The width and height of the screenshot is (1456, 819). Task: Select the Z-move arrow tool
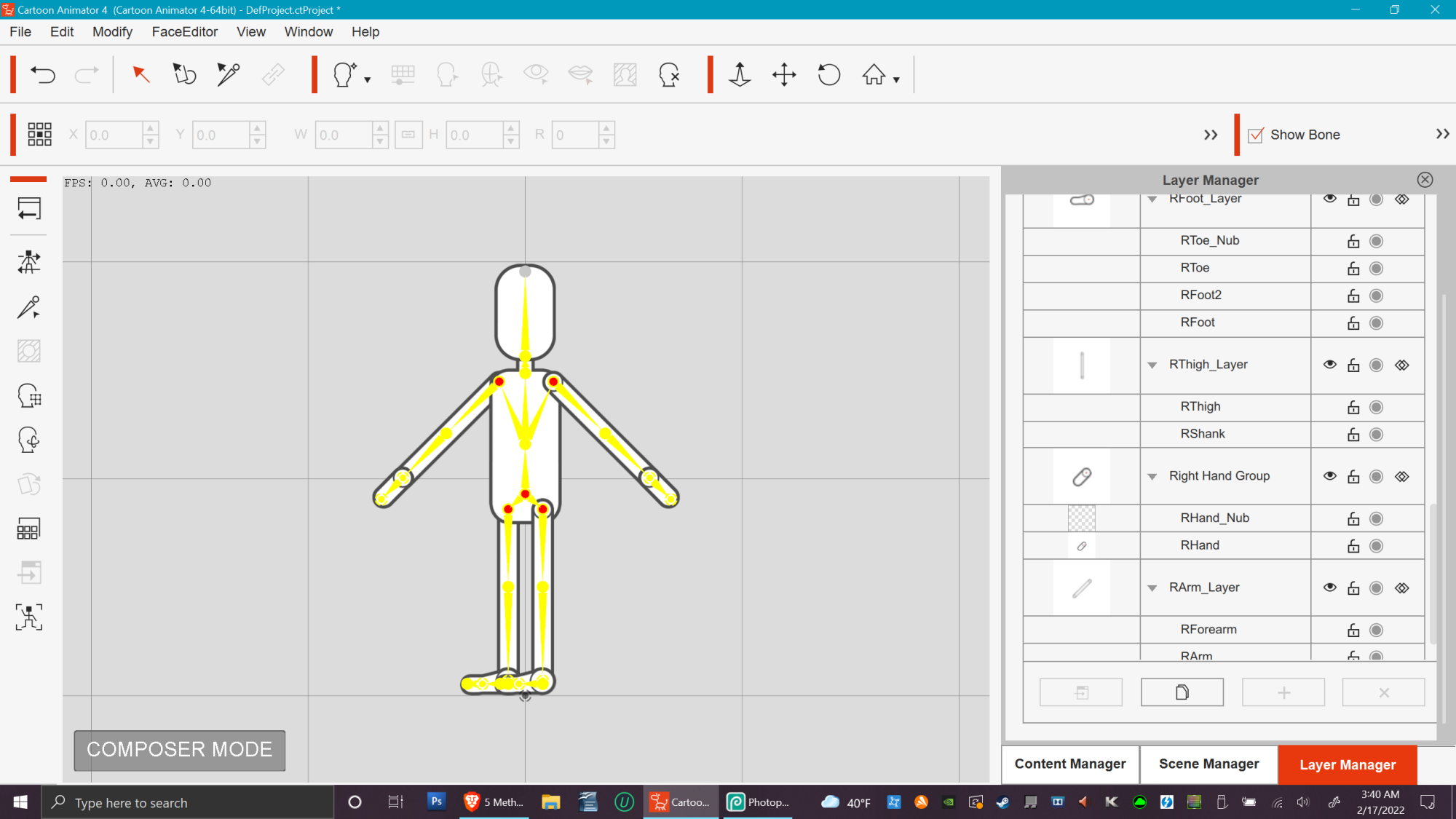click(740, 74)
